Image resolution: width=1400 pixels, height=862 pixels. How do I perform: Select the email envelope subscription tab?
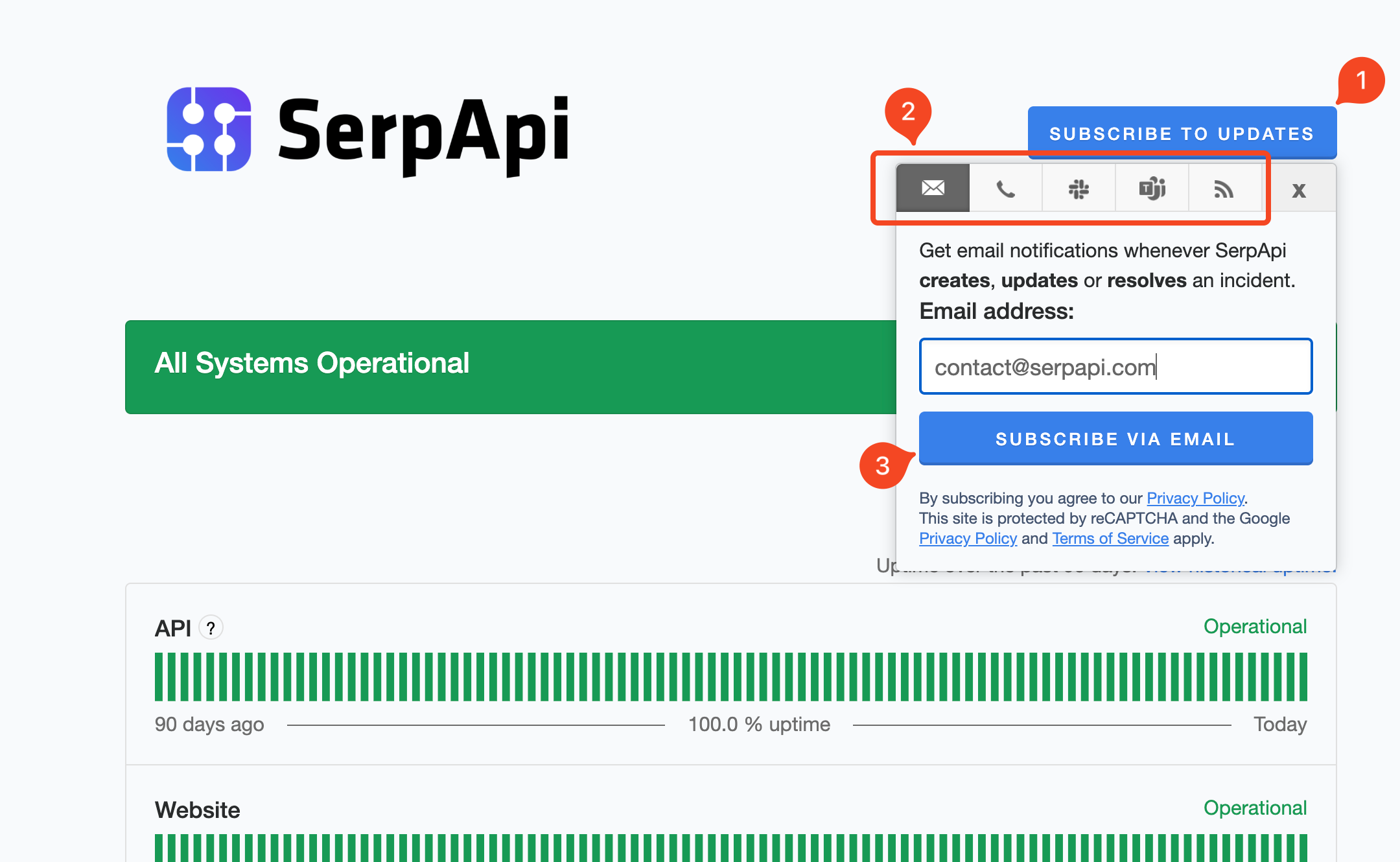[933, 189]
